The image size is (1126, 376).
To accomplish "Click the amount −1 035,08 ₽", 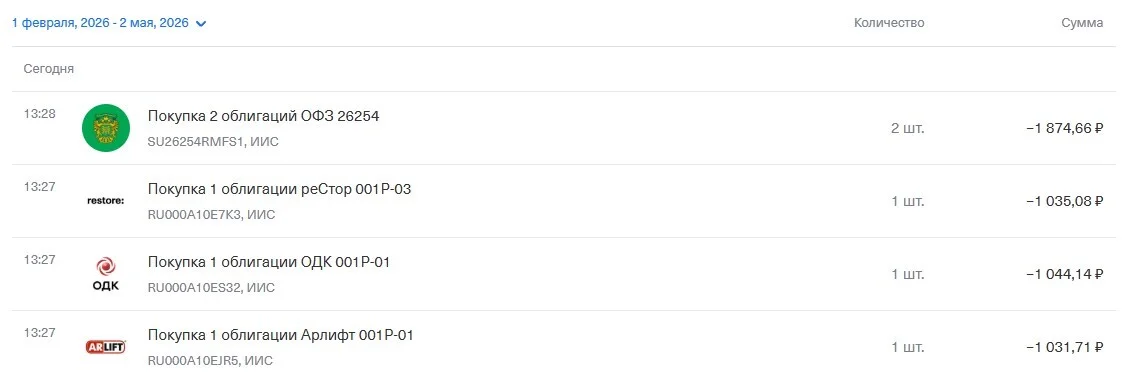I will click(1064, 202).
